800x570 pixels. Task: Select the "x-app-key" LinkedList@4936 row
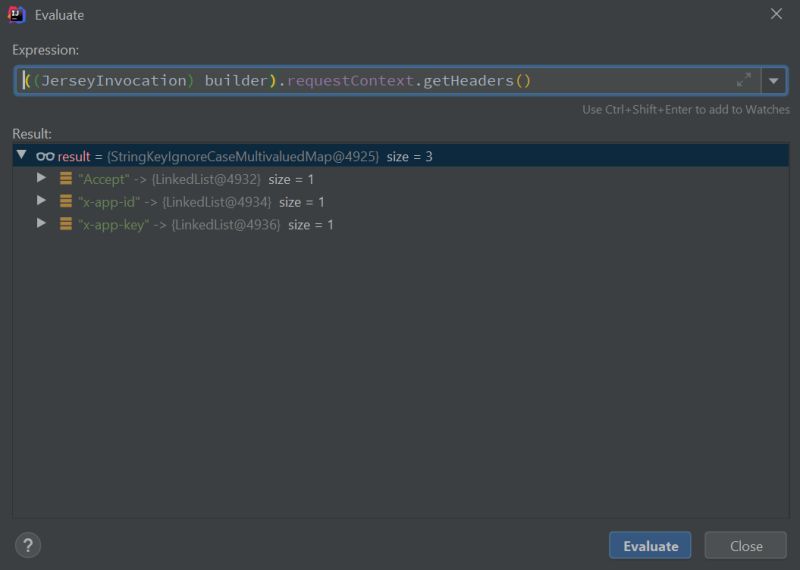(x=401, y=225)
